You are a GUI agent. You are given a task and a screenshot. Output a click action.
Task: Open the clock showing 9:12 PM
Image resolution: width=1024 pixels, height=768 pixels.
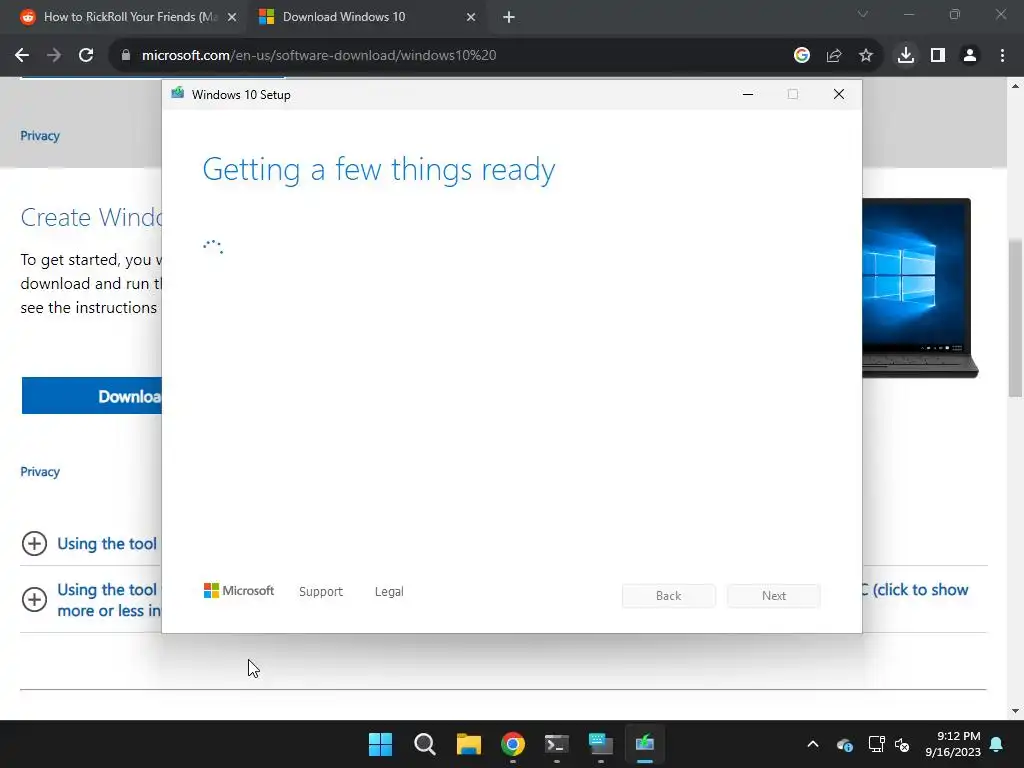[953, 744]
